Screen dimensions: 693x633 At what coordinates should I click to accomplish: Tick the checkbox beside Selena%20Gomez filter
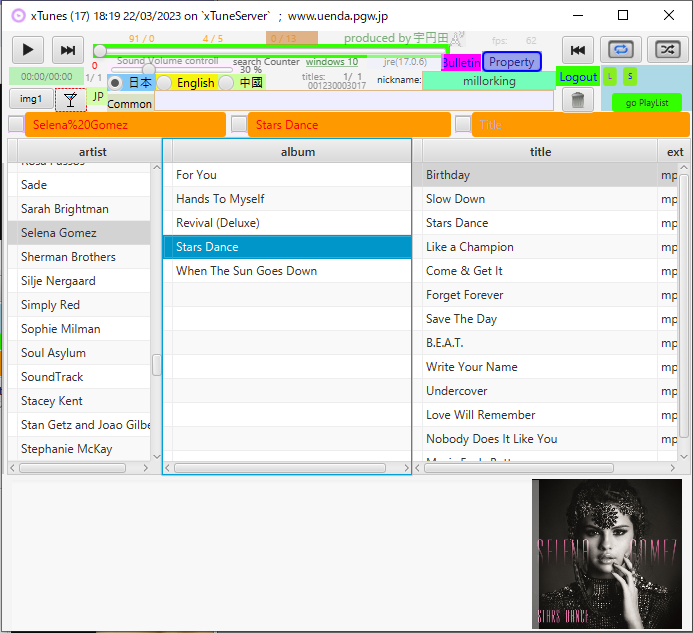pos(16,124)
